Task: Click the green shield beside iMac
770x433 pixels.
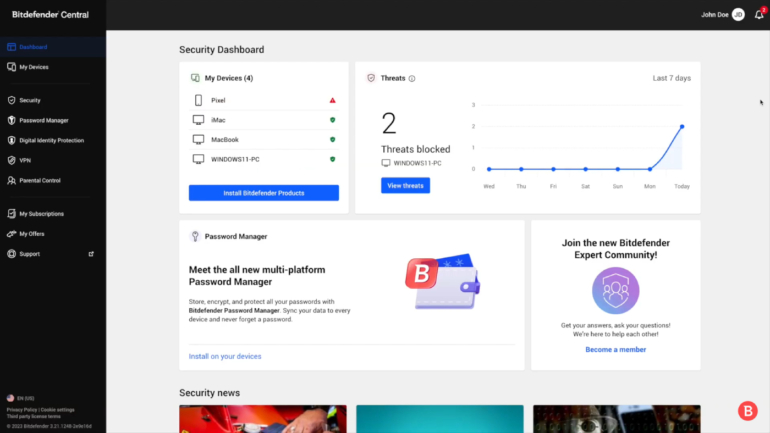Action: [332, 120]
